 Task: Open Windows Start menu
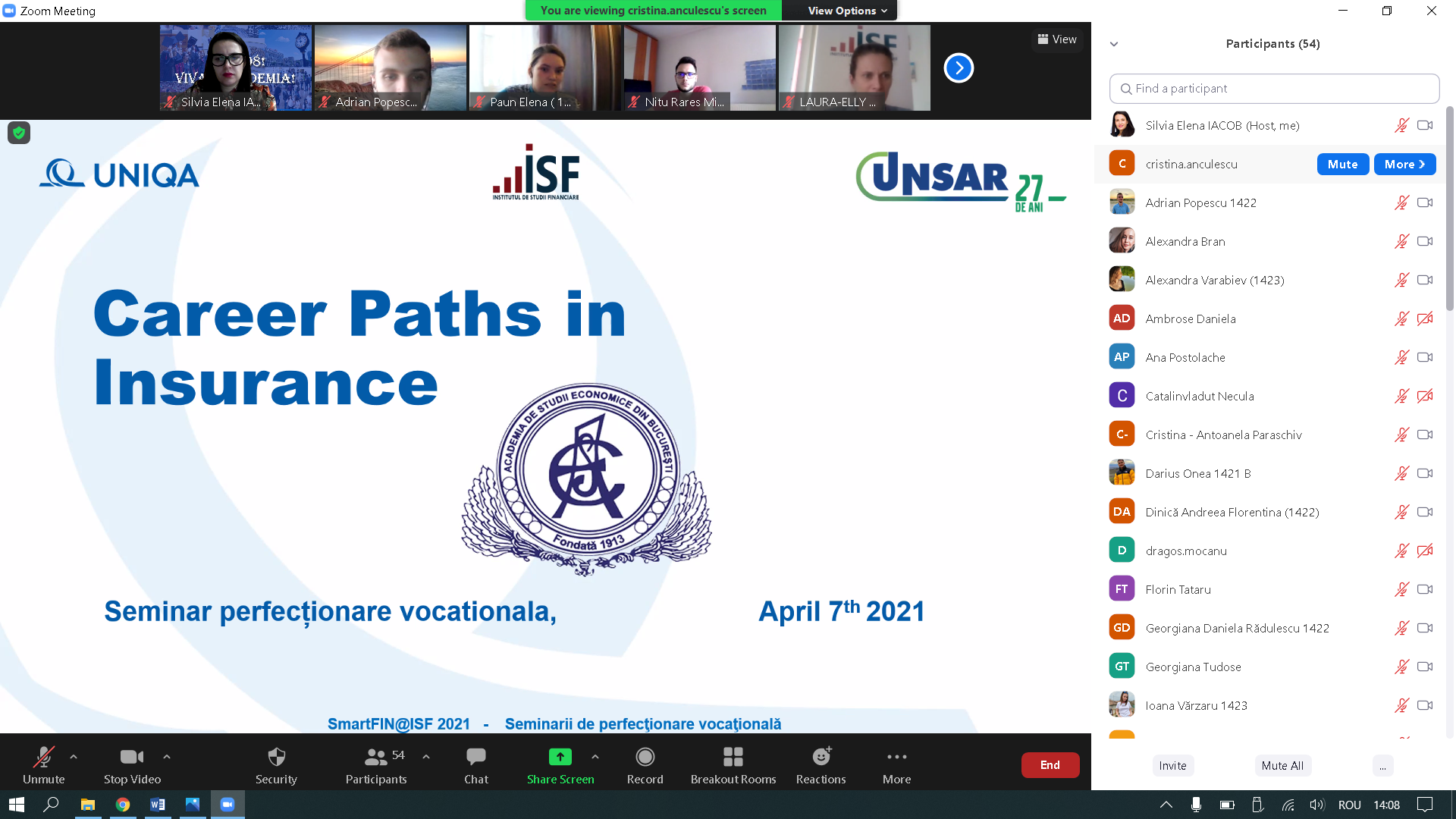tap(17, 805)
